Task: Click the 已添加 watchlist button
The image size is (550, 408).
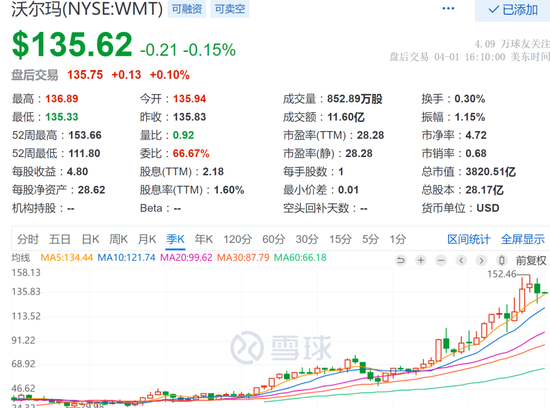Action: [x=513, y=10]
